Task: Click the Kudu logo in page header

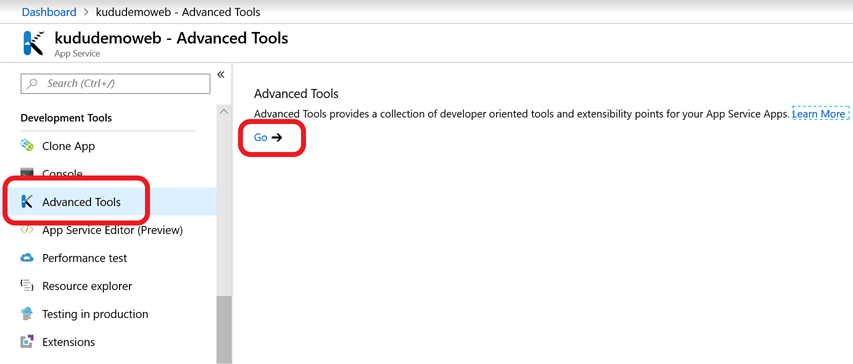Action: 34,43
